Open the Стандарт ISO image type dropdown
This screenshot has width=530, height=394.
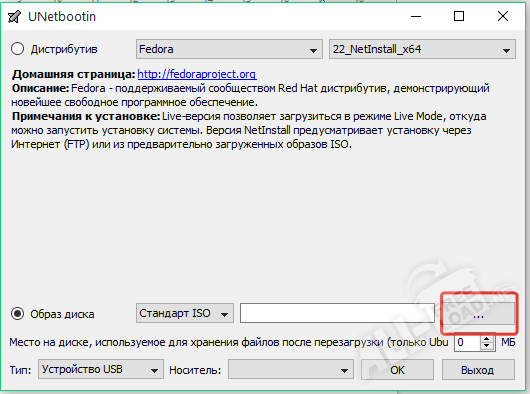pyautogui.click(x=185, y=313)
